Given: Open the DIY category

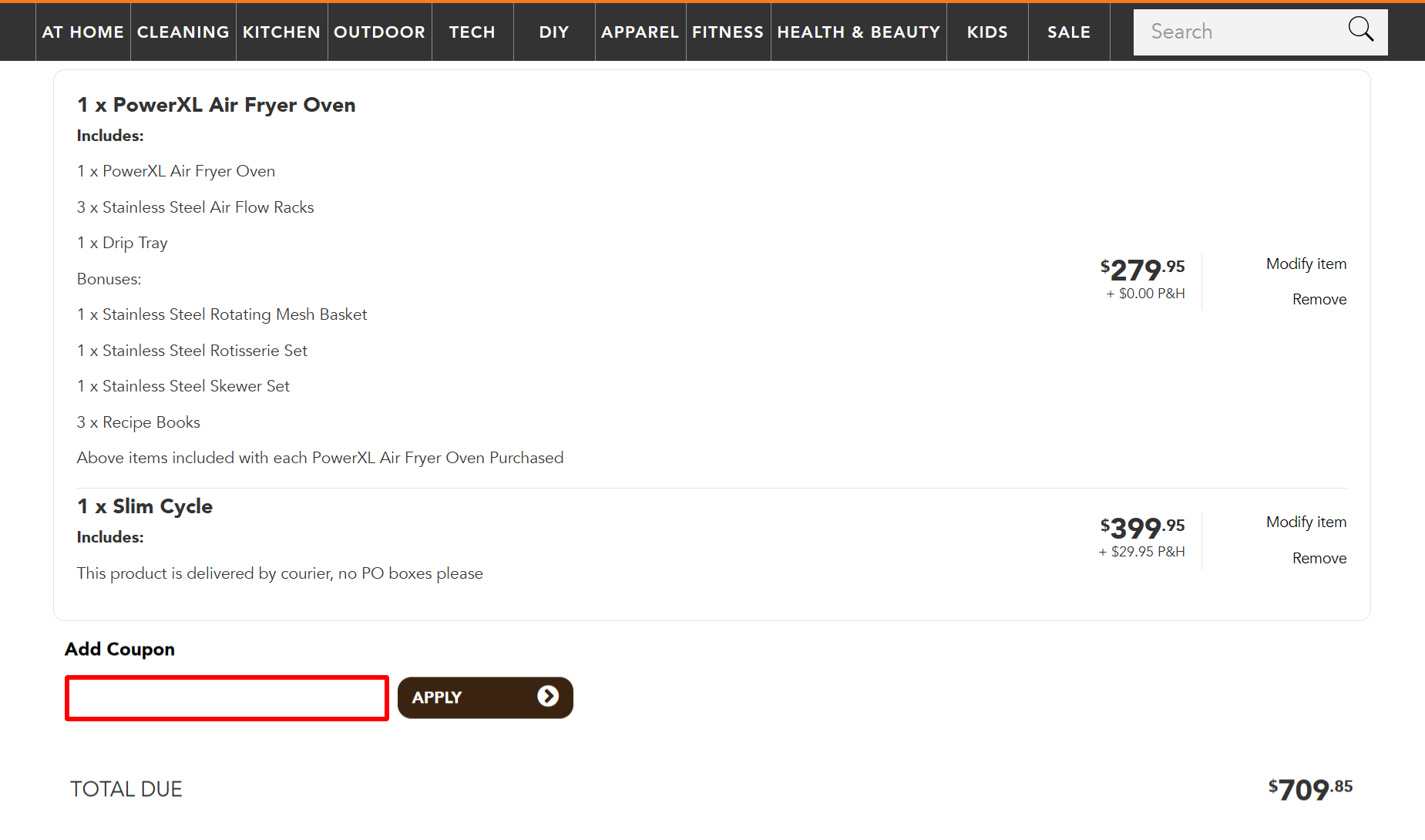Looking at the screenshot, I should pos(553,32).
